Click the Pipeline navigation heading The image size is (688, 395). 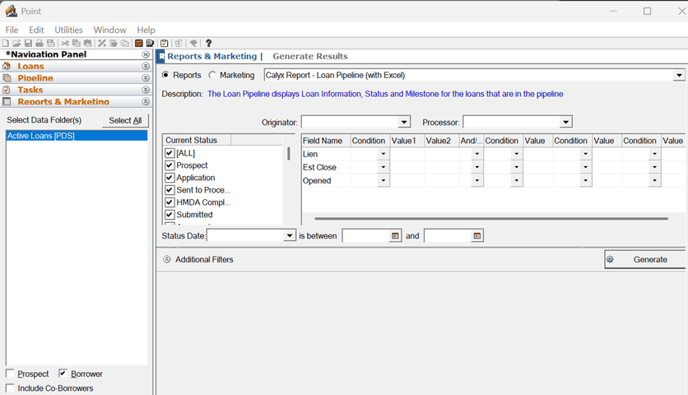tap(36, 78)
